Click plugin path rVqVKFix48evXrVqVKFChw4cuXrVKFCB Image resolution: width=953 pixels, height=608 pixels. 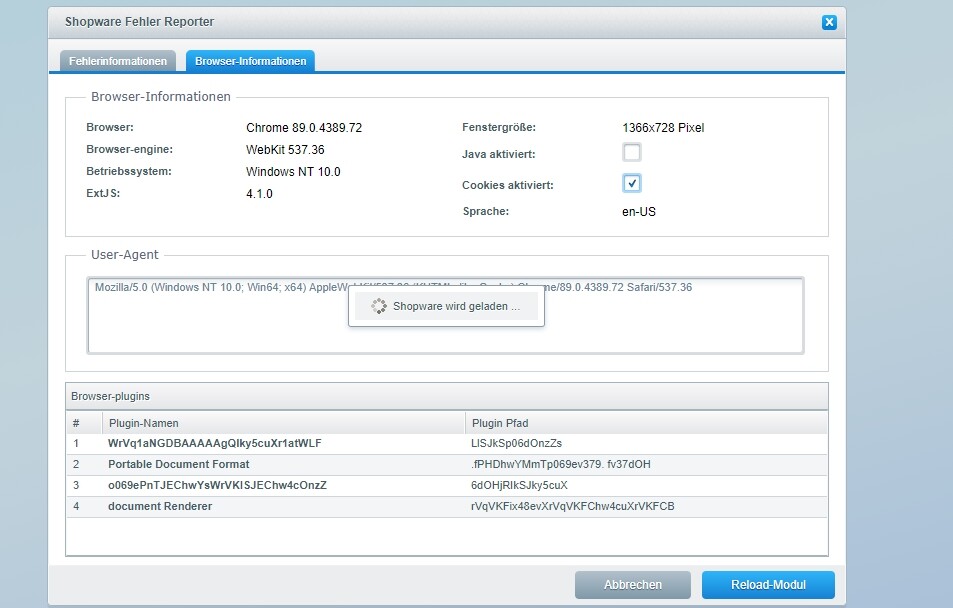point(573,506)
